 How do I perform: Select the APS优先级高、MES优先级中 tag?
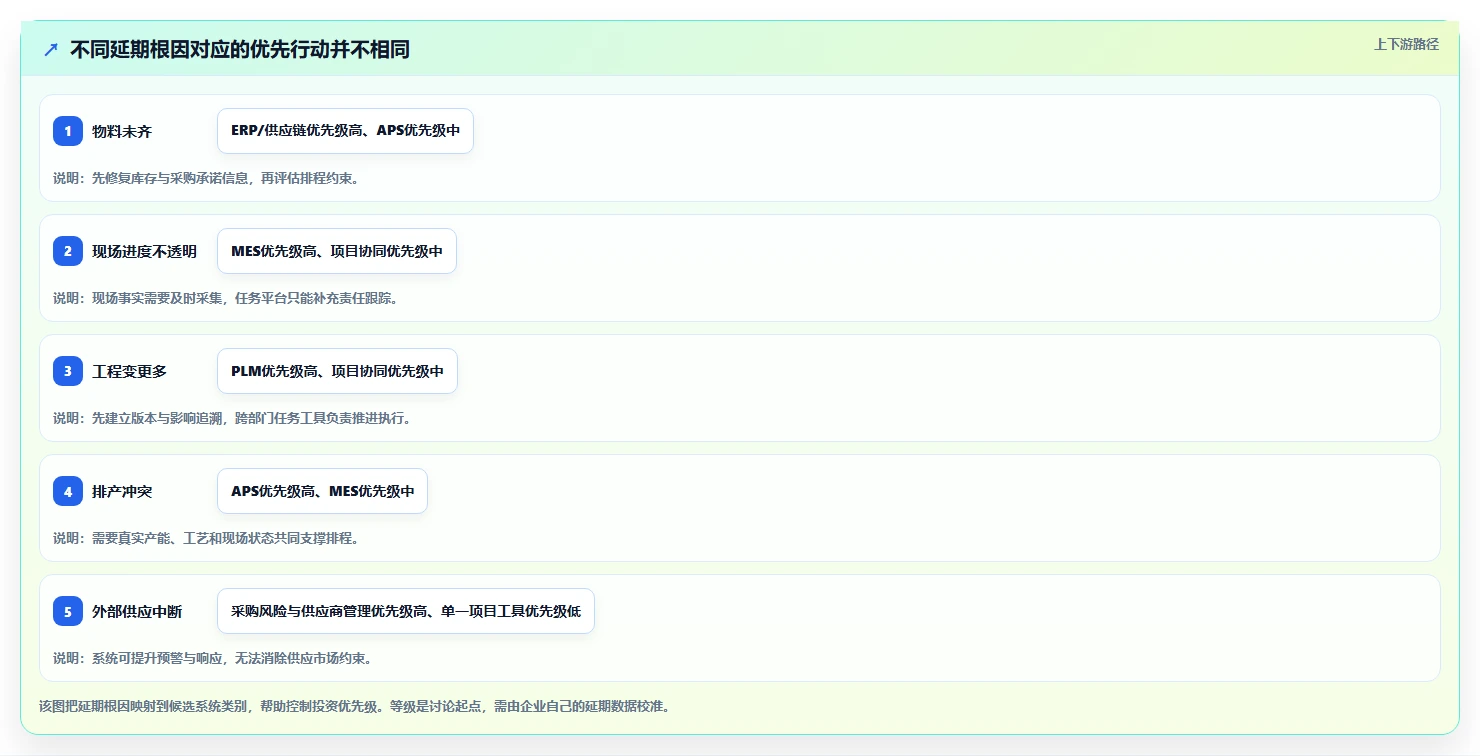pos(322,491)
